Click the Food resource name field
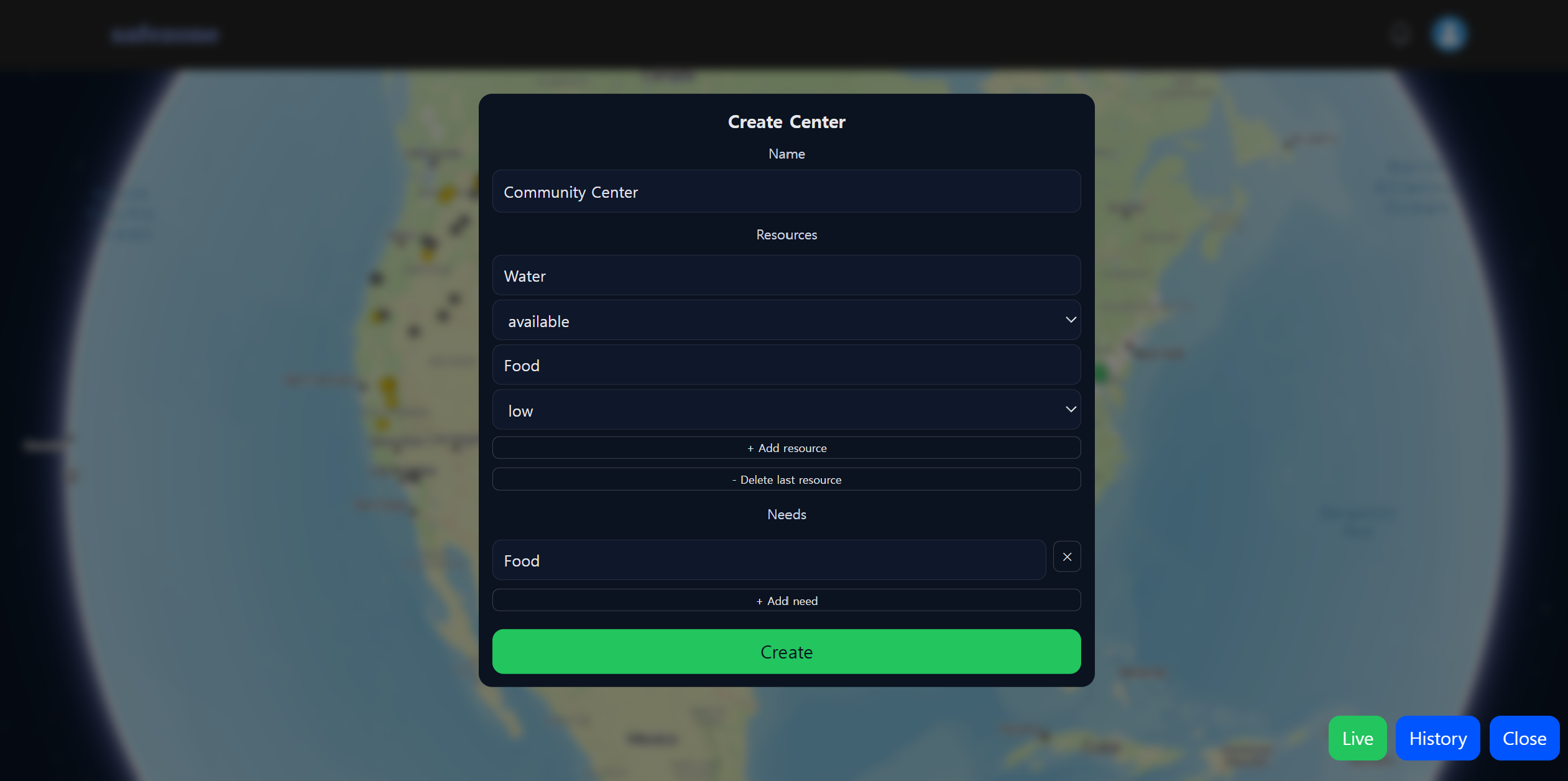Viewport: 1568px width, 781px height. [786, 366]
